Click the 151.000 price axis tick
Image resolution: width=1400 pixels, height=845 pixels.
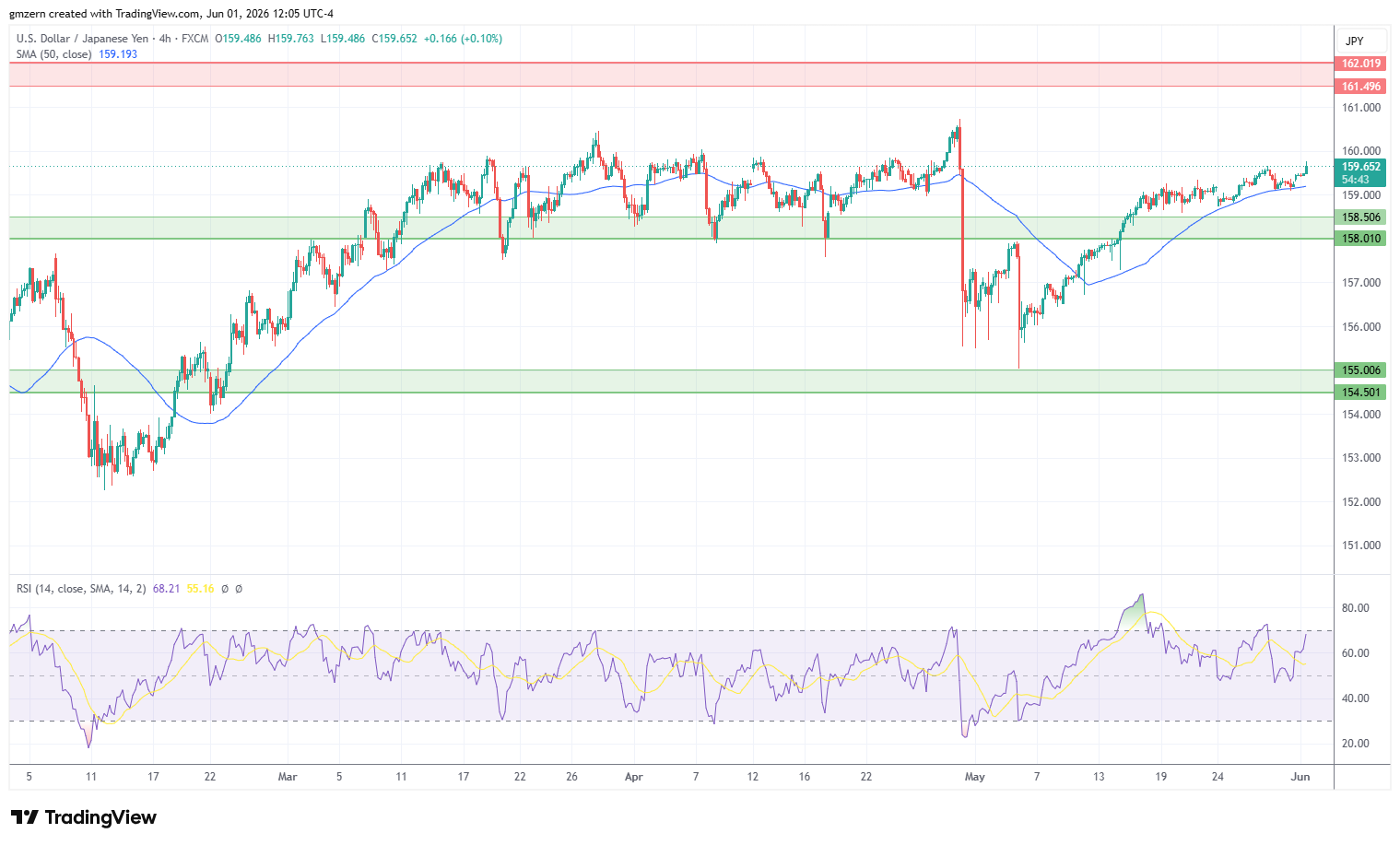click(x=1360, y=546)
